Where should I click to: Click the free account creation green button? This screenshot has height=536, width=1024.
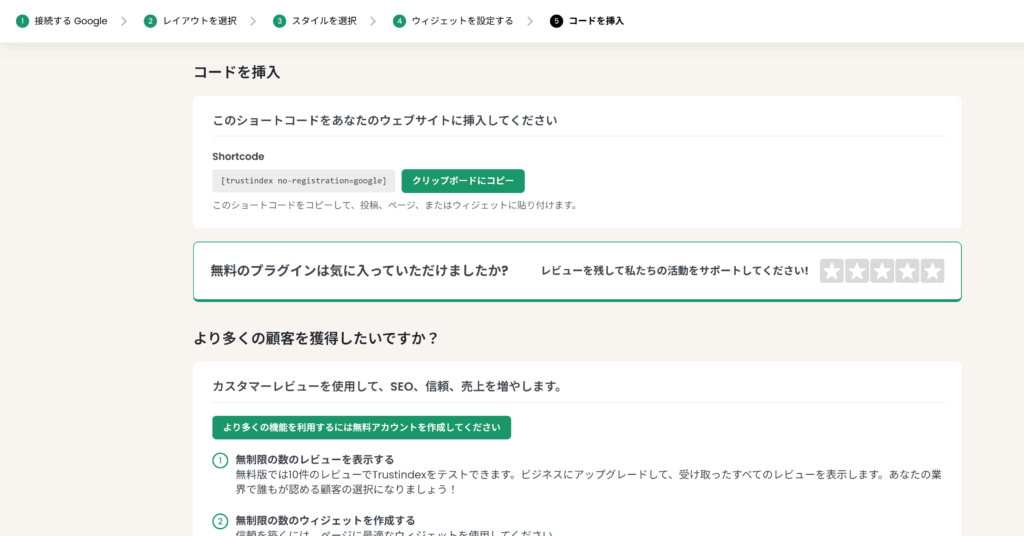pyautogui.click(x=361, y=428)
